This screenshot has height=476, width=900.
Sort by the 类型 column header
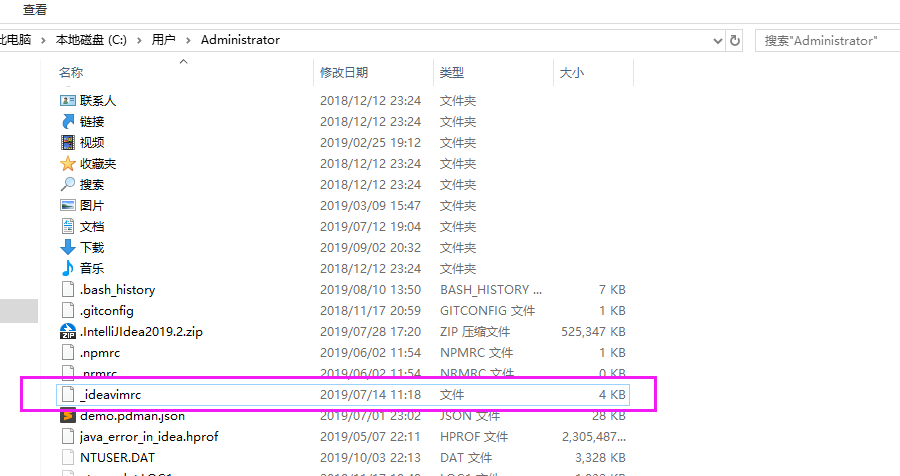[x=451, y=72]
